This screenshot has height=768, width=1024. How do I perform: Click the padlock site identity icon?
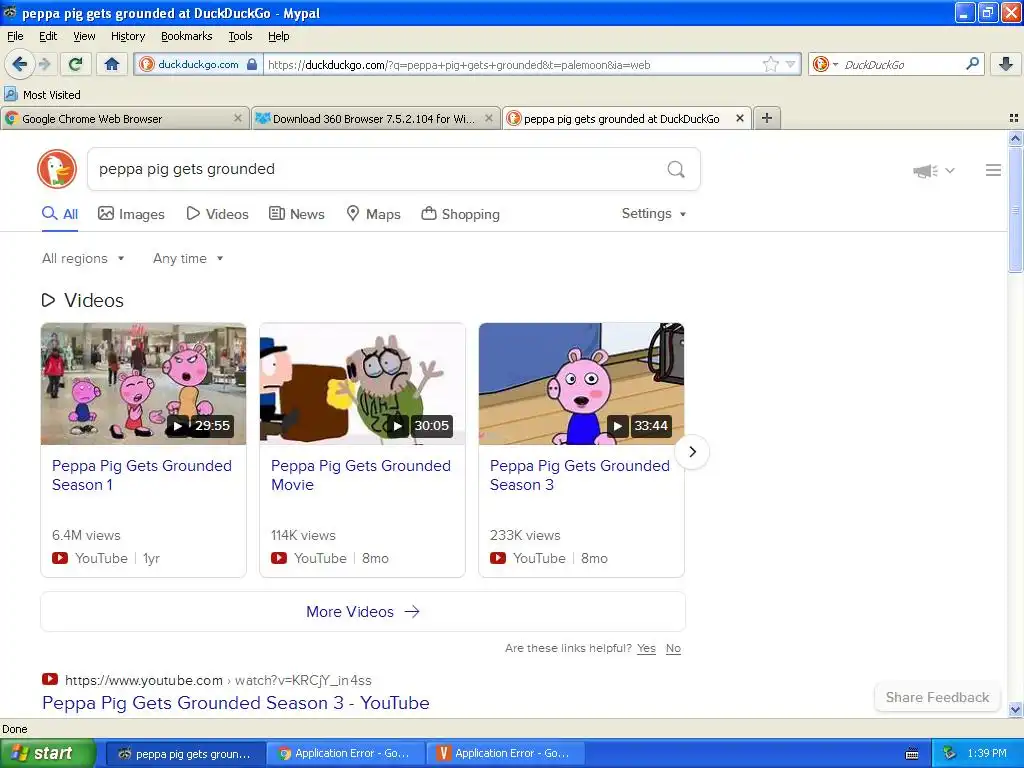[251, 64]
